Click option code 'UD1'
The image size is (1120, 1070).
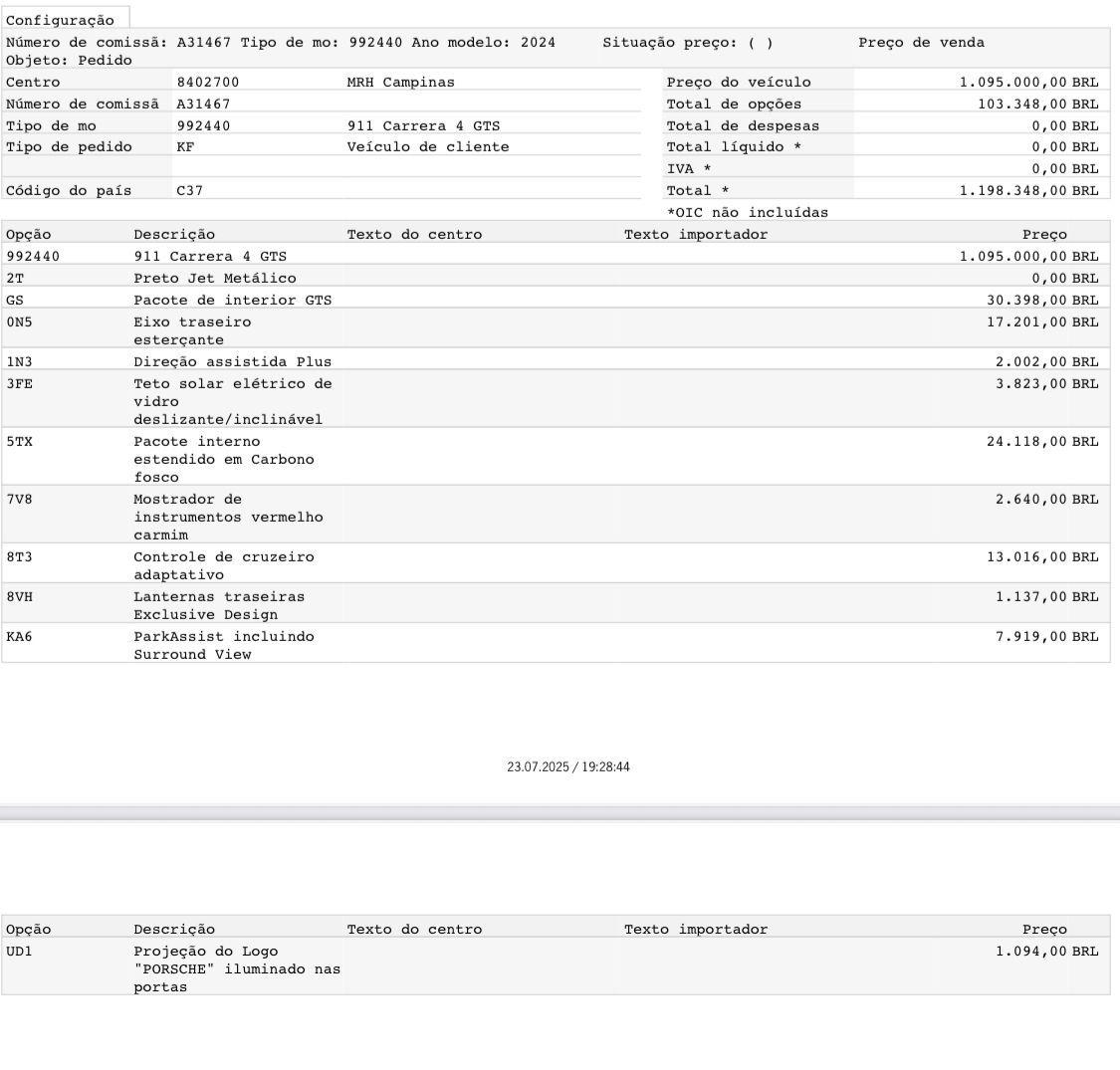[19, 952]
